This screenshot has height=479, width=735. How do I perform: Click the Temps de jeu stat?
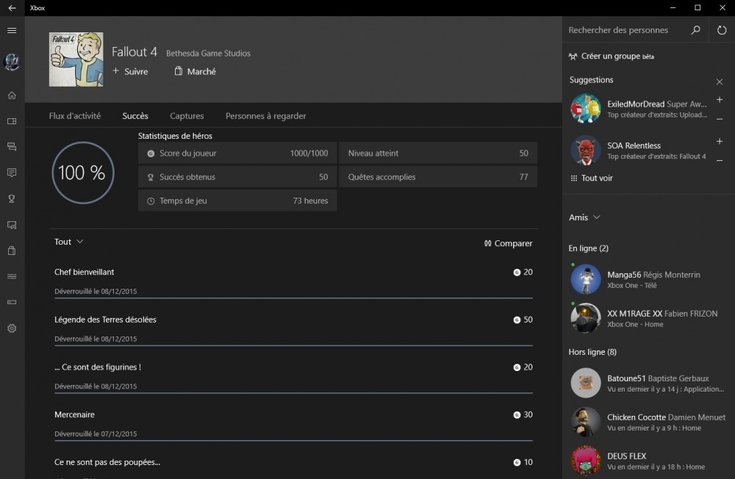tap(237, 201)
